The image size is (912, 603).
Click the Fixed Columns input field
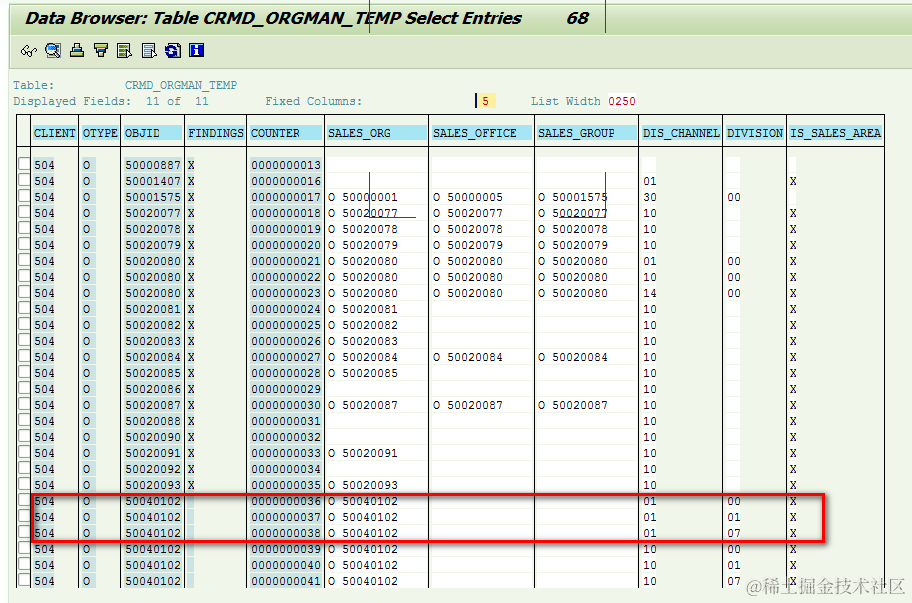coord(486,101)
